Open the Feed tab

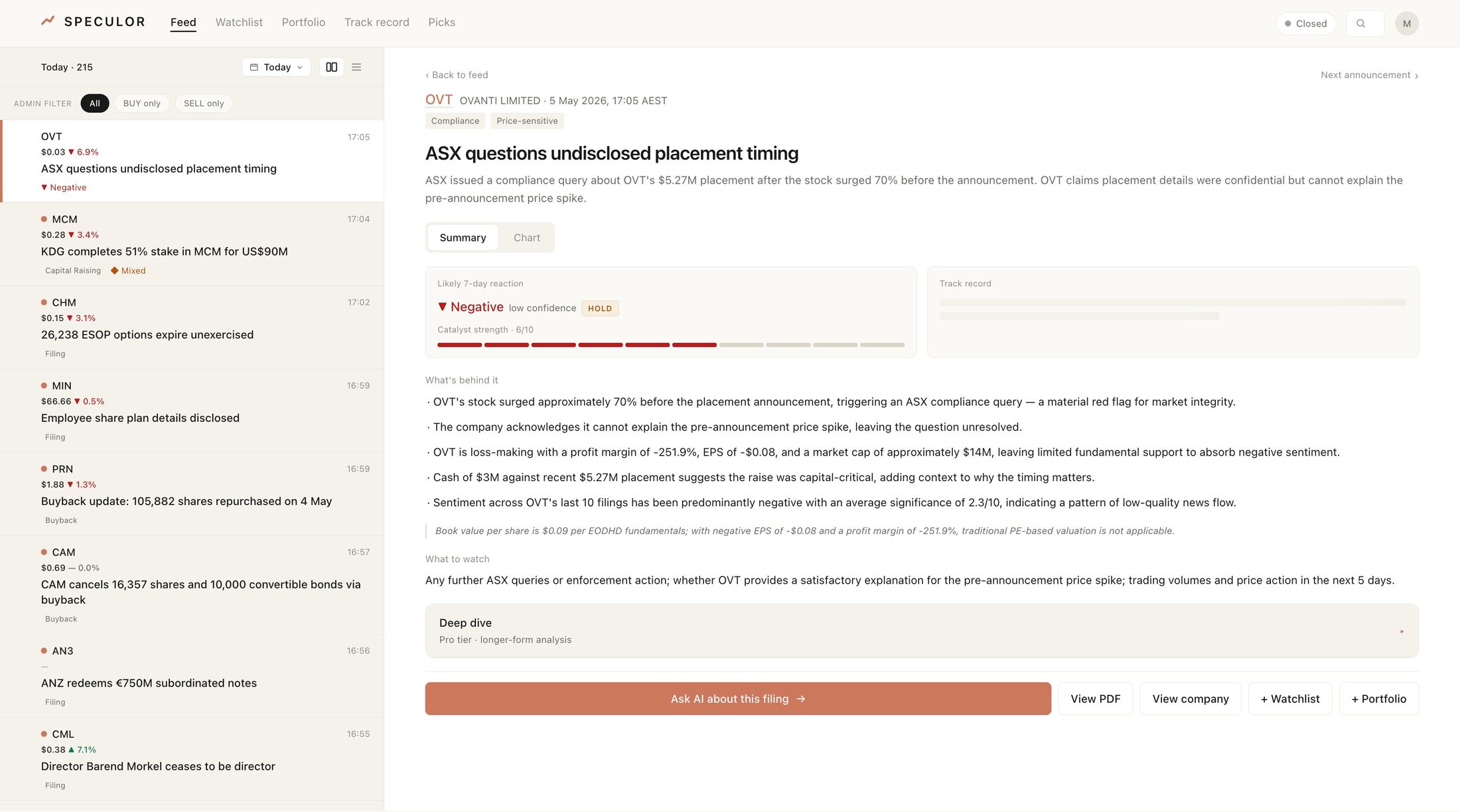[x=183, y=23]
